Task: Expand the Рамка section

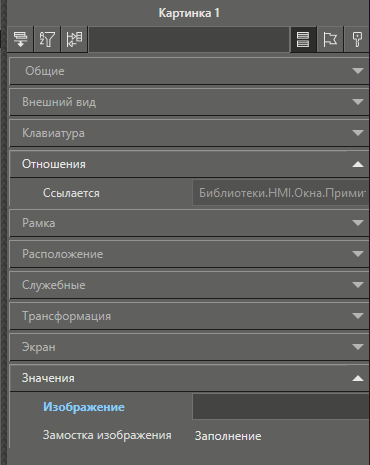Action: pyautogui.click(x=189, y=223)
